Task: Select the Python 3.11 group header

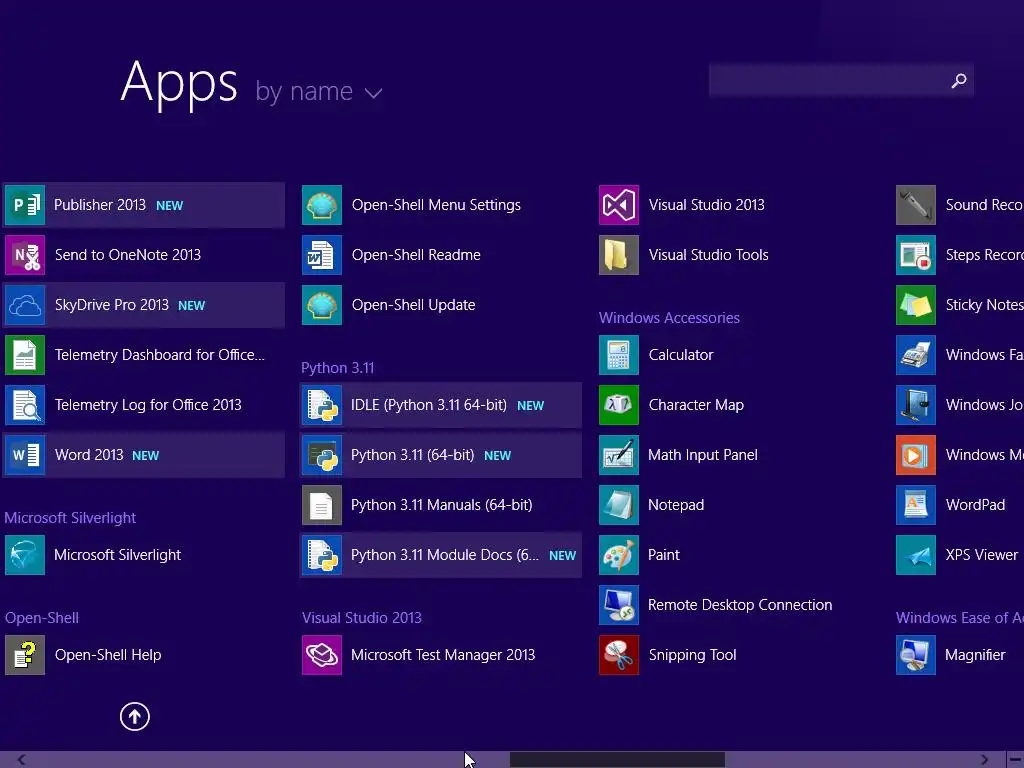Action: pyautogui.click(x=338, y=368)
